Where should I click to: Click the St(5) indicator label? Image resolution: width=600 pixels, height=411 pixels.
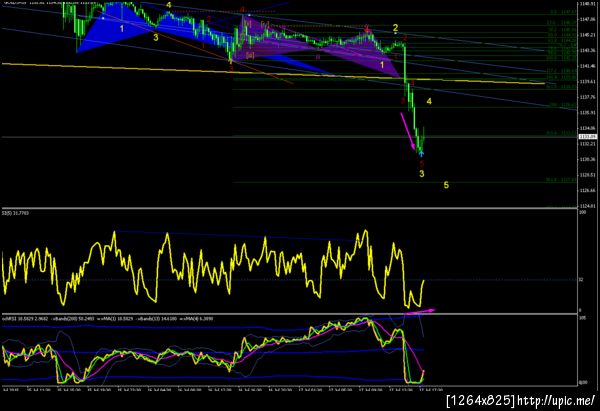(15, 213)
